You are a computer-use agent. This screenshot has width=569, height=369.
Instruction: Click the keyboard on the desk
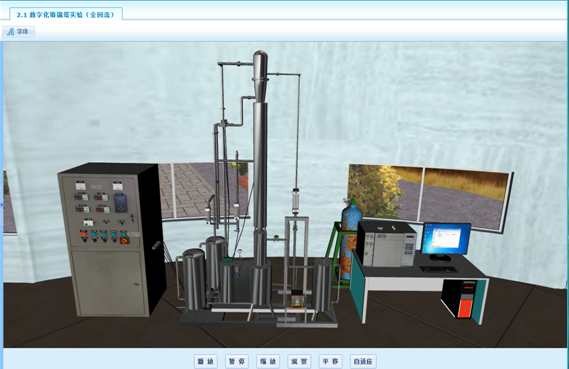point(439,269)
